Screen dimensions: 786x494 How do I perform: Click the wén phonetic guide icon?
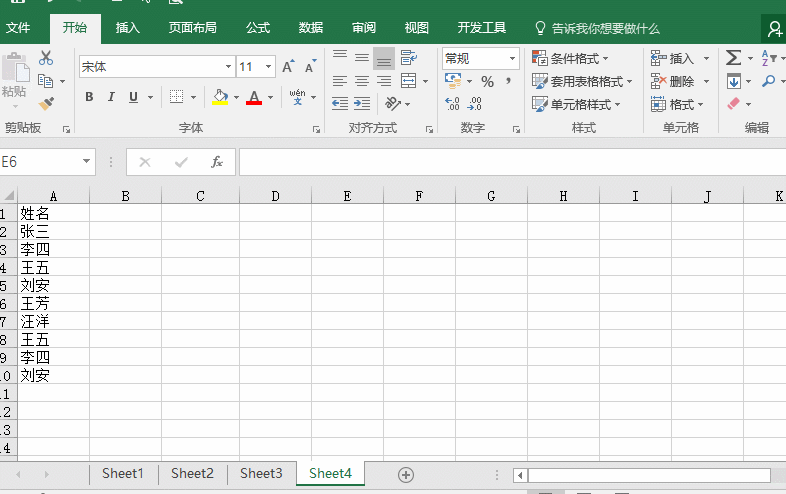[x=297, y=97]
